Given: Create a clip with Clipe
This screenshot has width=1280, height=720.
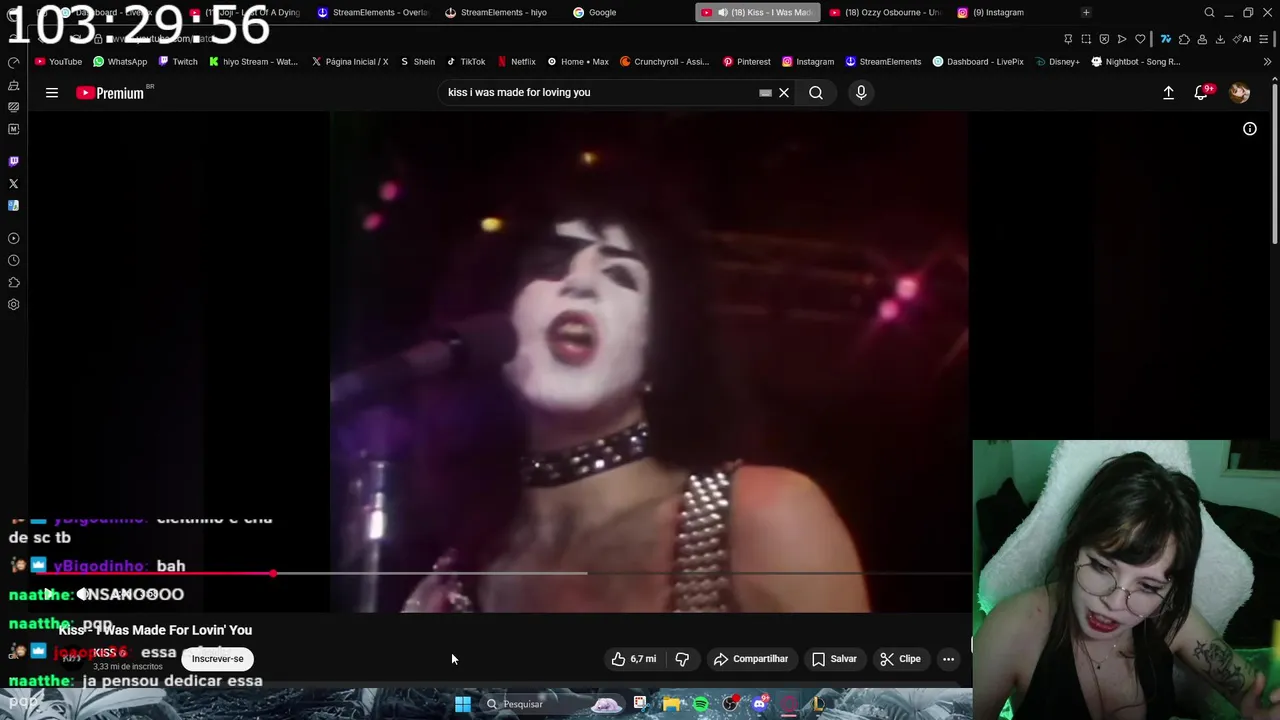Looking at the screenshot, I should 900,659.
